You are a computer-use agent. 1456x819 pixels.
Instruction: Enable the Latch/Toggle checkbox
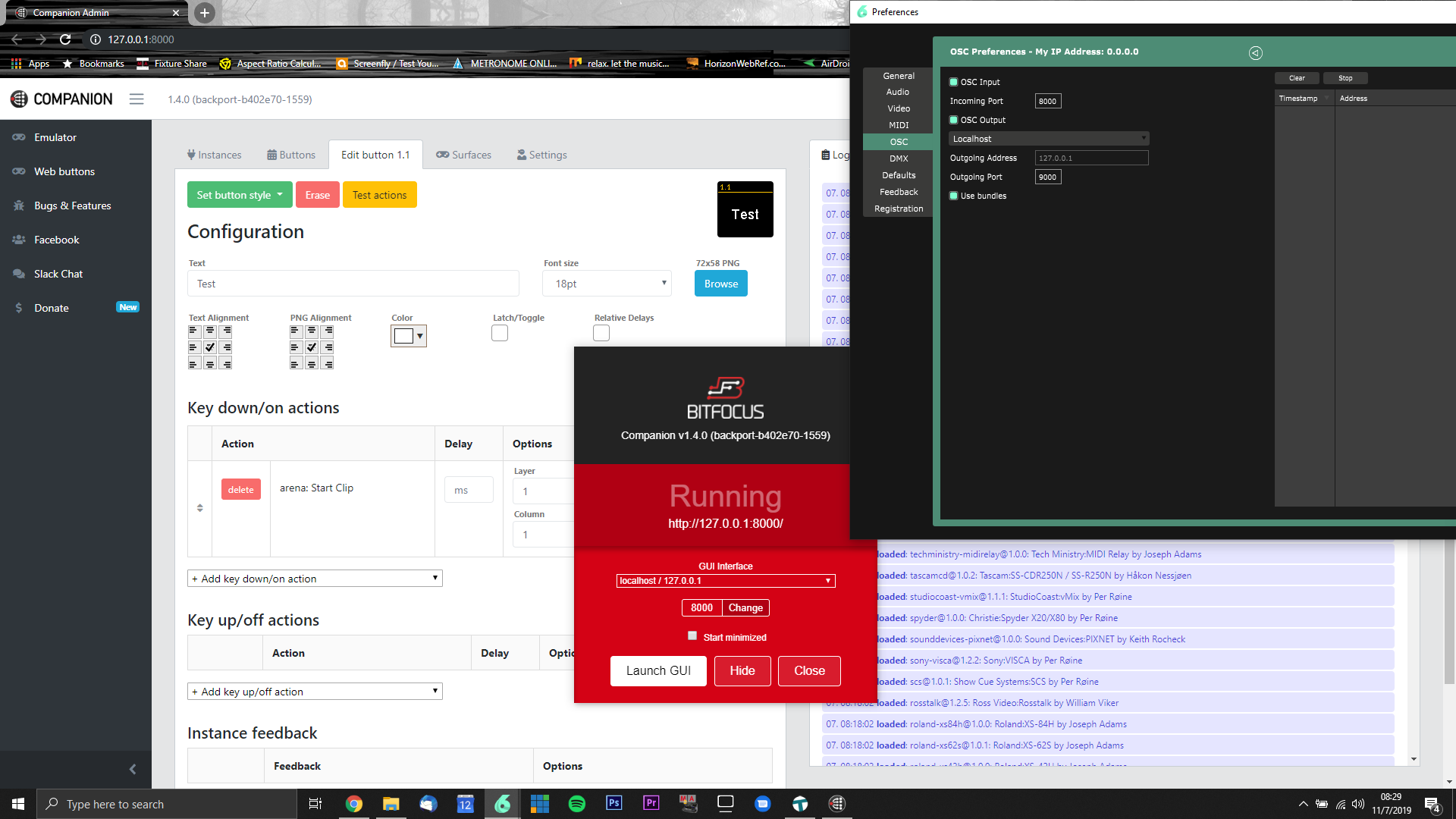coord(500,333)
